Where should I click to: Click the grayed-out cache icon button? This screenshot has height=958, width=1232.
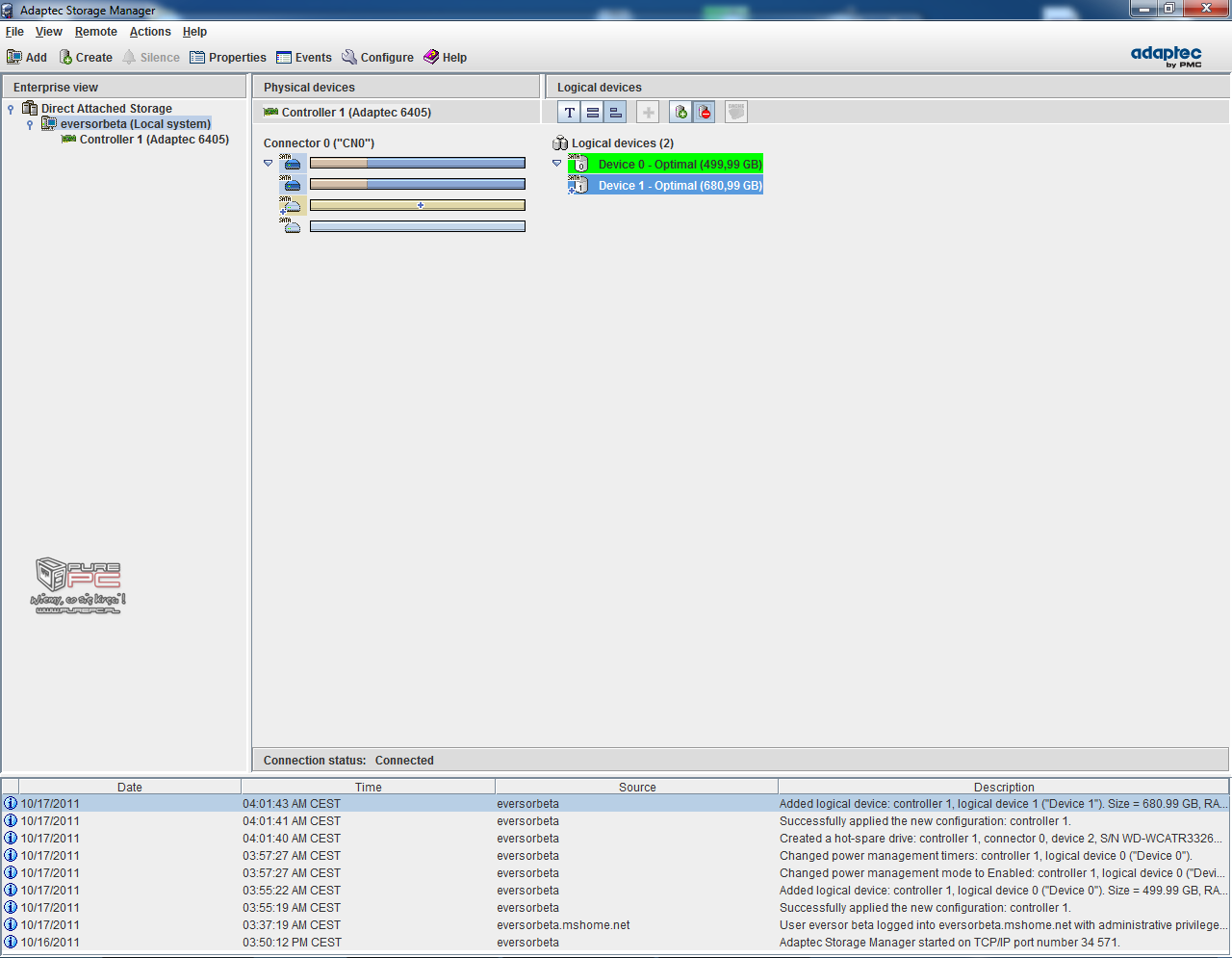click(x=736, y=113)
